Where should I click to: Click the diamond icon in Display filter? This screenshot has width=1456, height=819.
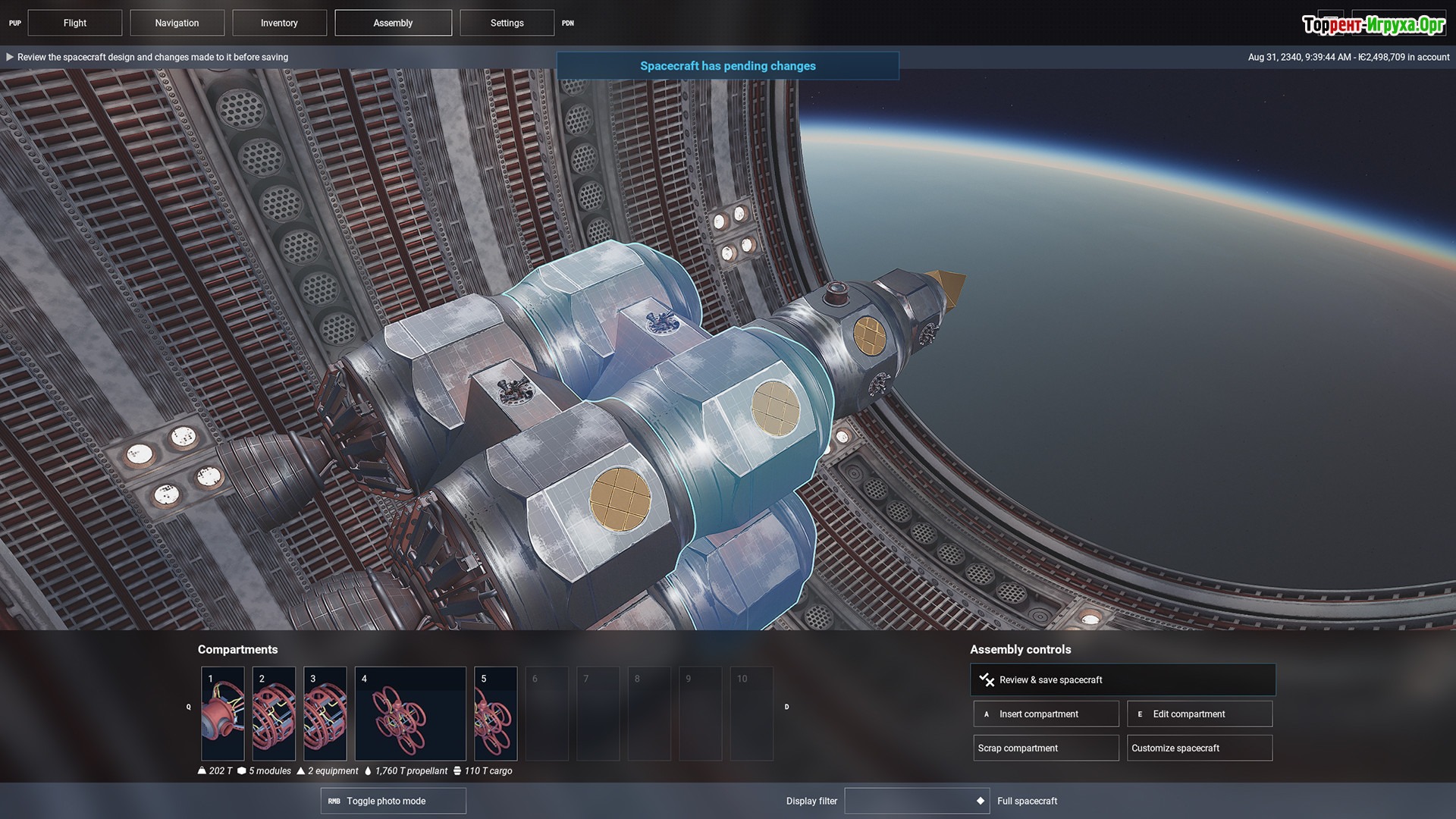coord(981,801)
